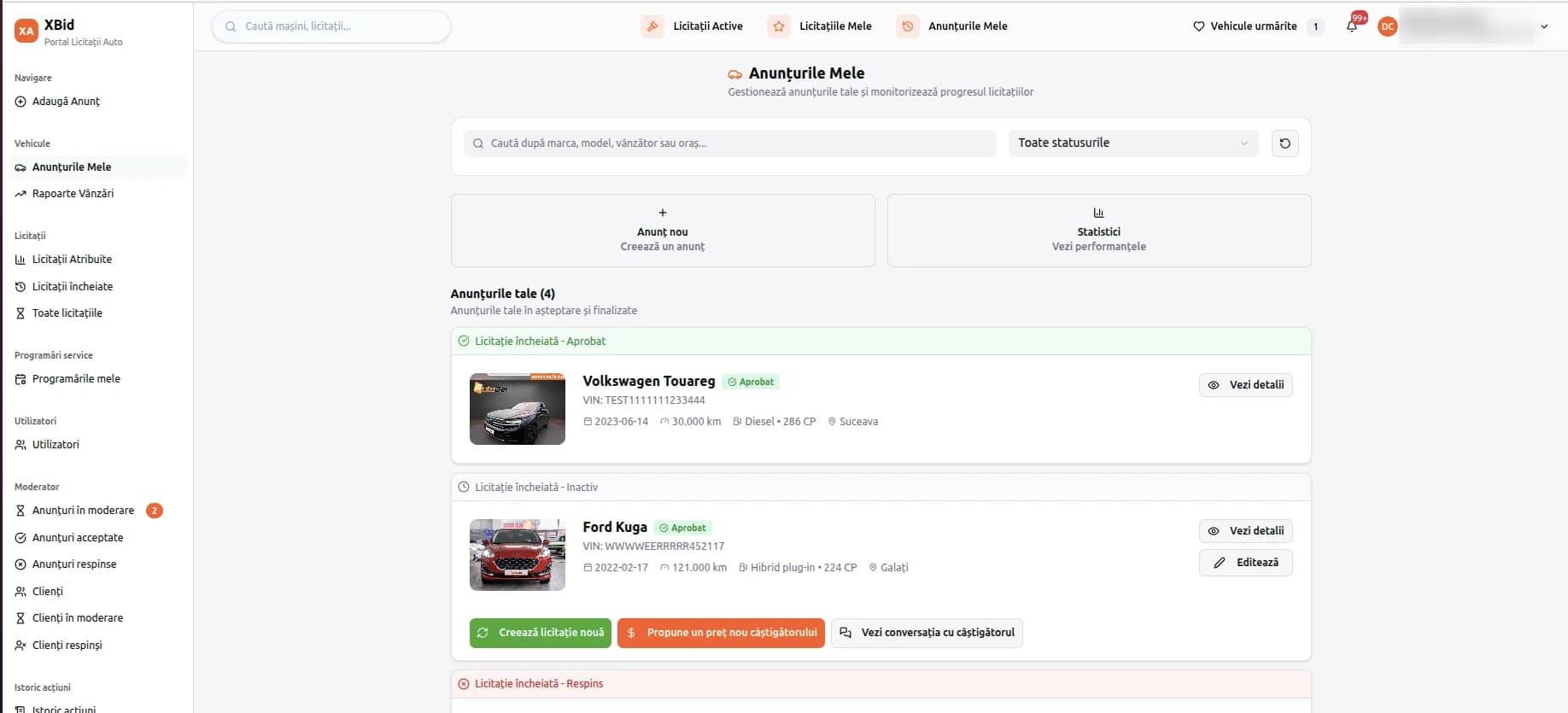Expand the user account menu chevron
The width and height of the screenshot is (1568, 713).
click(1544, 26)
